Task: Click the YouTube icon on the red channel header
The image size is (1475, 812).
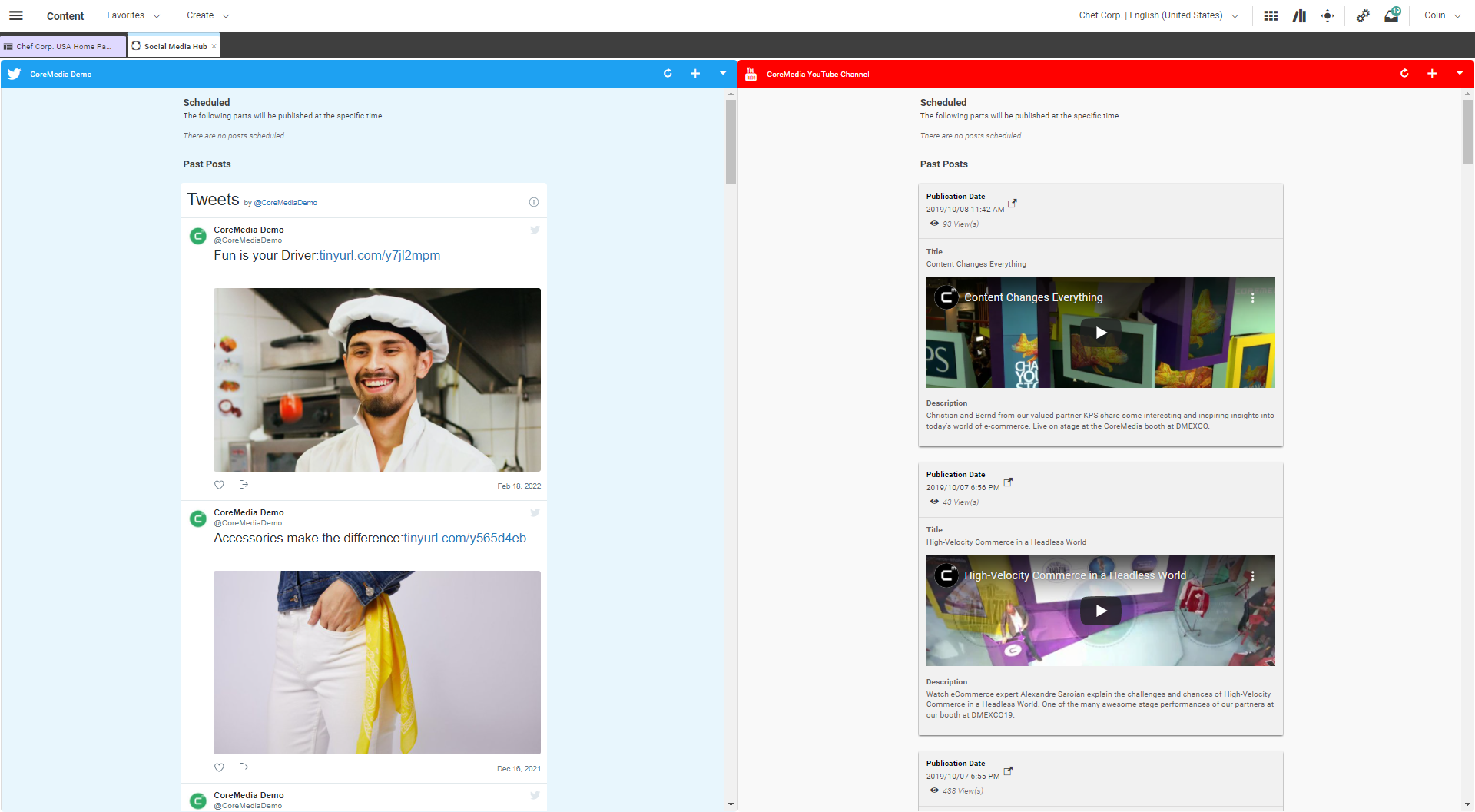Action: (751, 74)
